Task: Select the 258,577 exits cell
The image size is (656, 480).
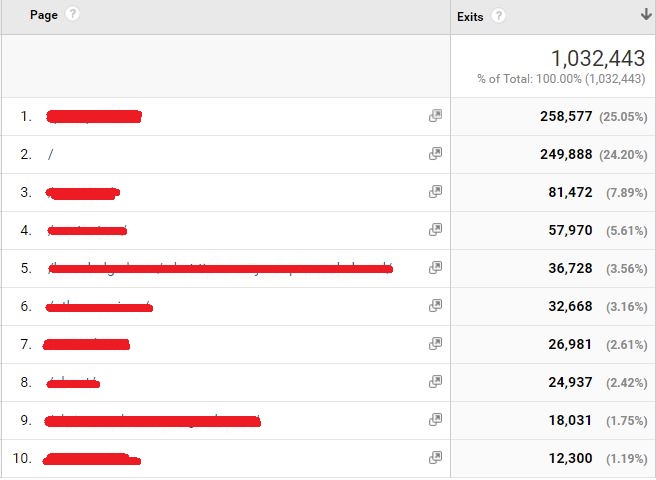Action: coord(566,116)
